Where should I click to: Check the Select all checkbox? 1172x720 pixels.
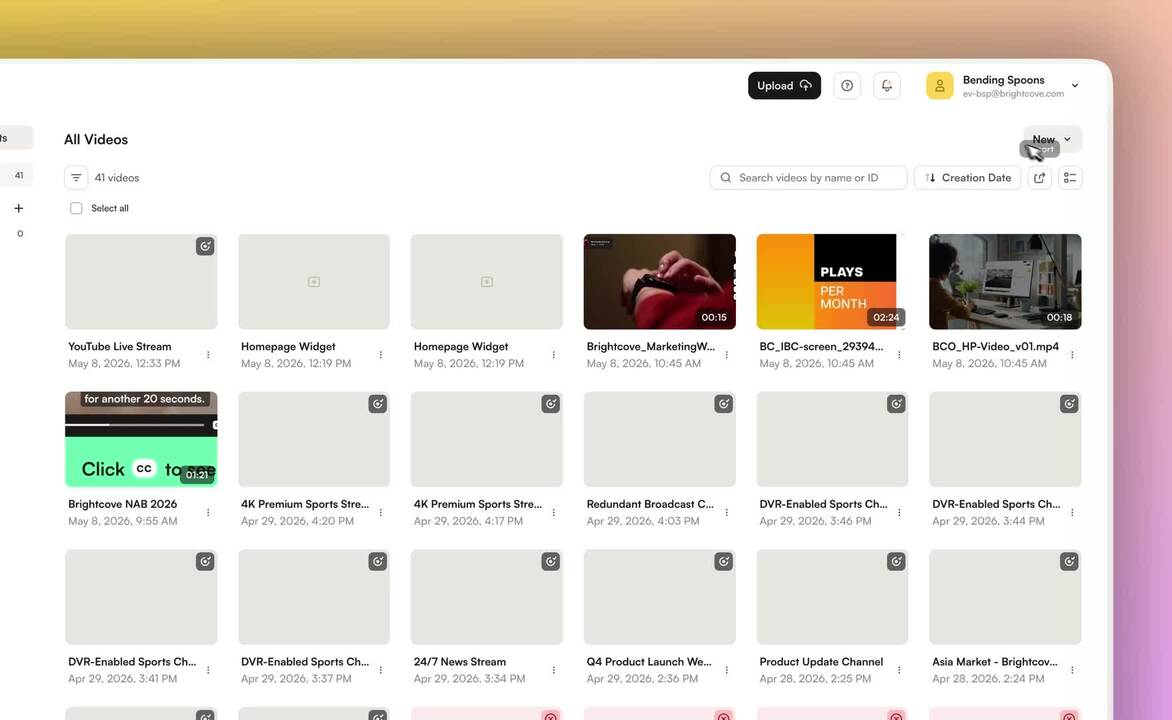[x=76, y=209]
